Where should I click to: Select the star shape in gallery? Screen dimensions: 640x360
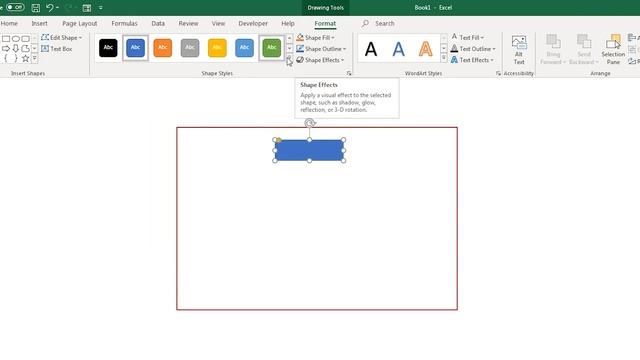pyautogui.click(x=25, y=58)
